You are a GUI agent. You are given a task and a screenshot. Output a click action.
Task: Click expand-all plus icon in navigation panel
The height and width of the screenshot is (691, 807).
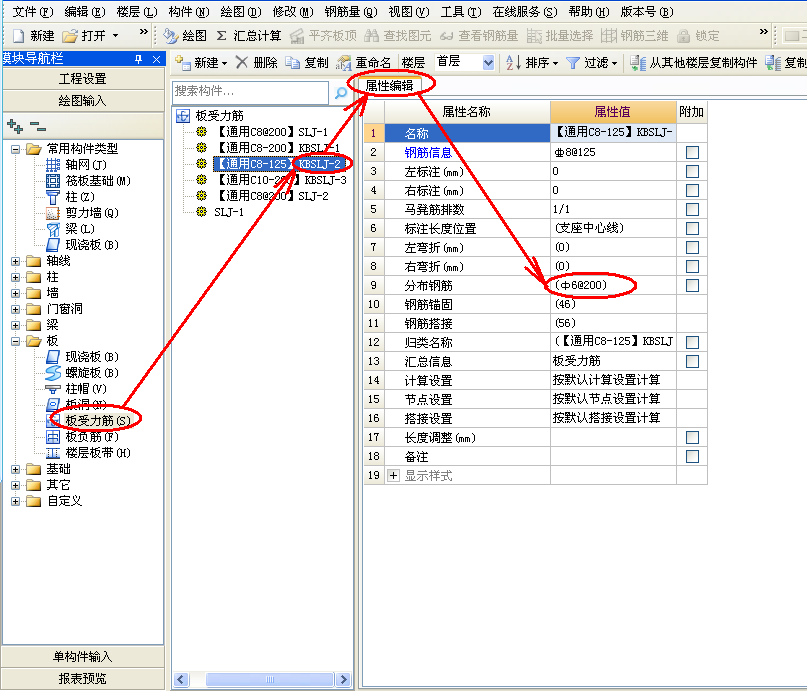pos(15,126)
